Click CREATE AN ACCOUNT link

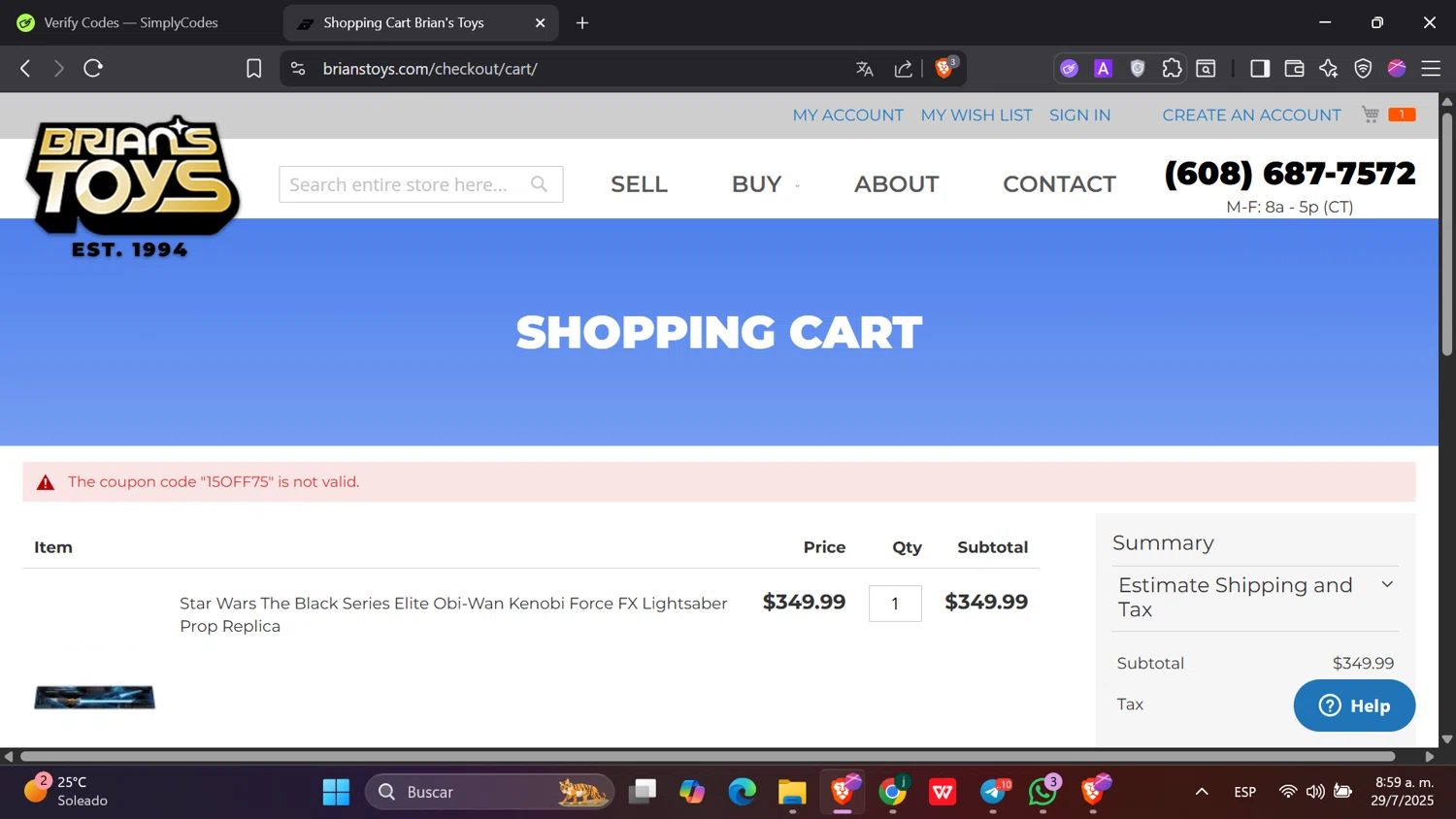click(x=1251, y=115)
